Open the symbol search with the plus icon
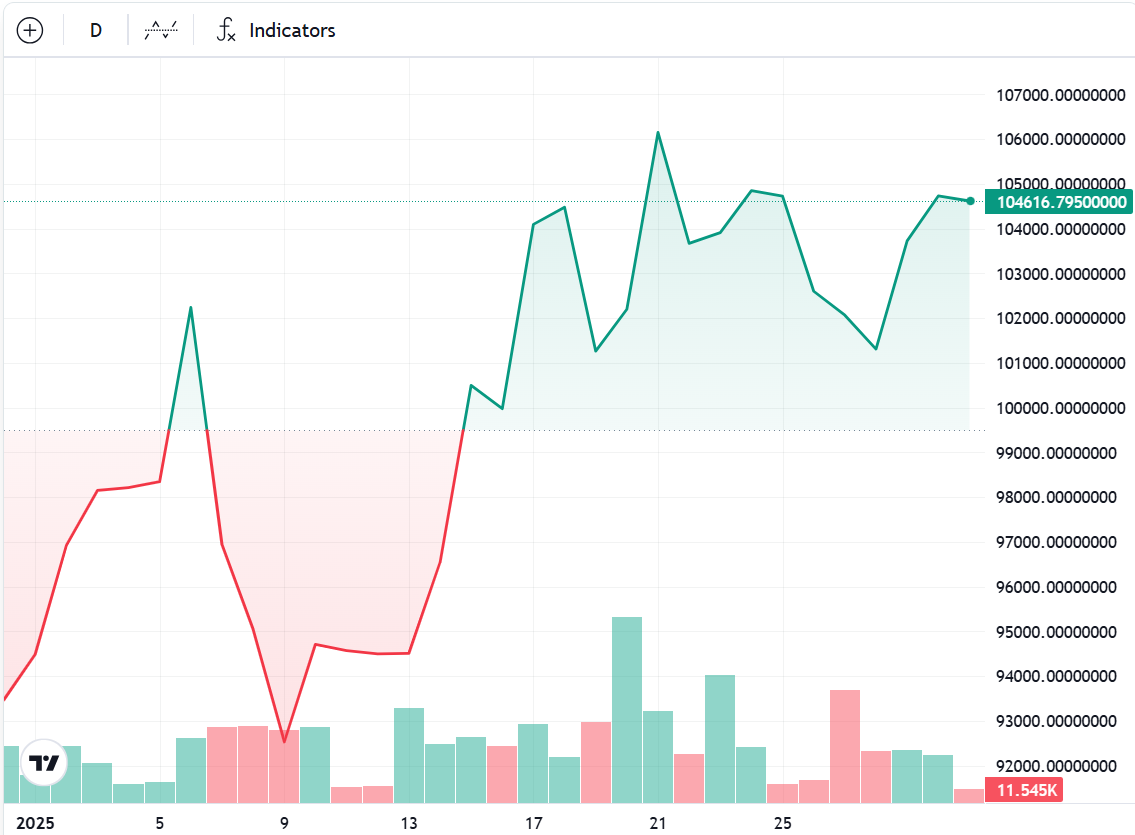The height and width of the screenshot is (835, 1135). (x=30, y=30)
